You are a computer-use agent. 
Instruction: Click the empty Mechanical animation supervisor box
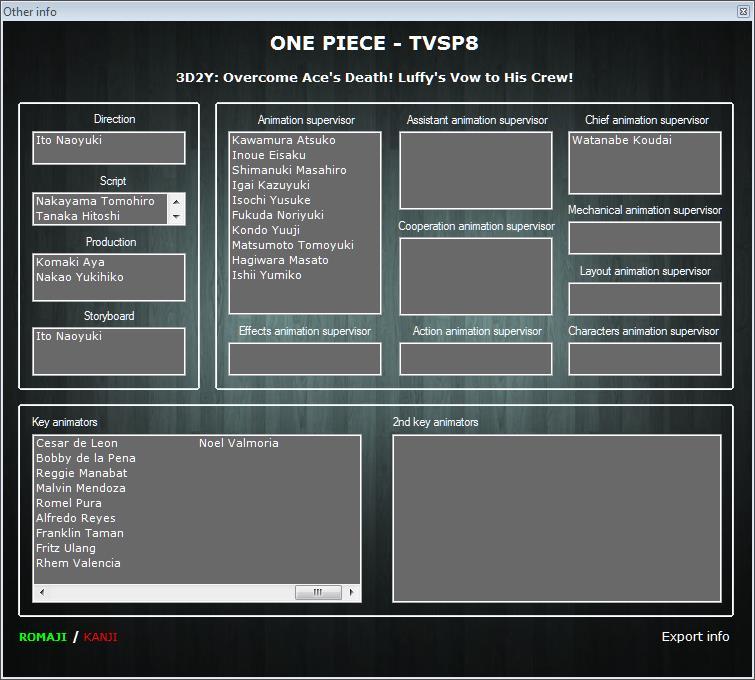645,238
